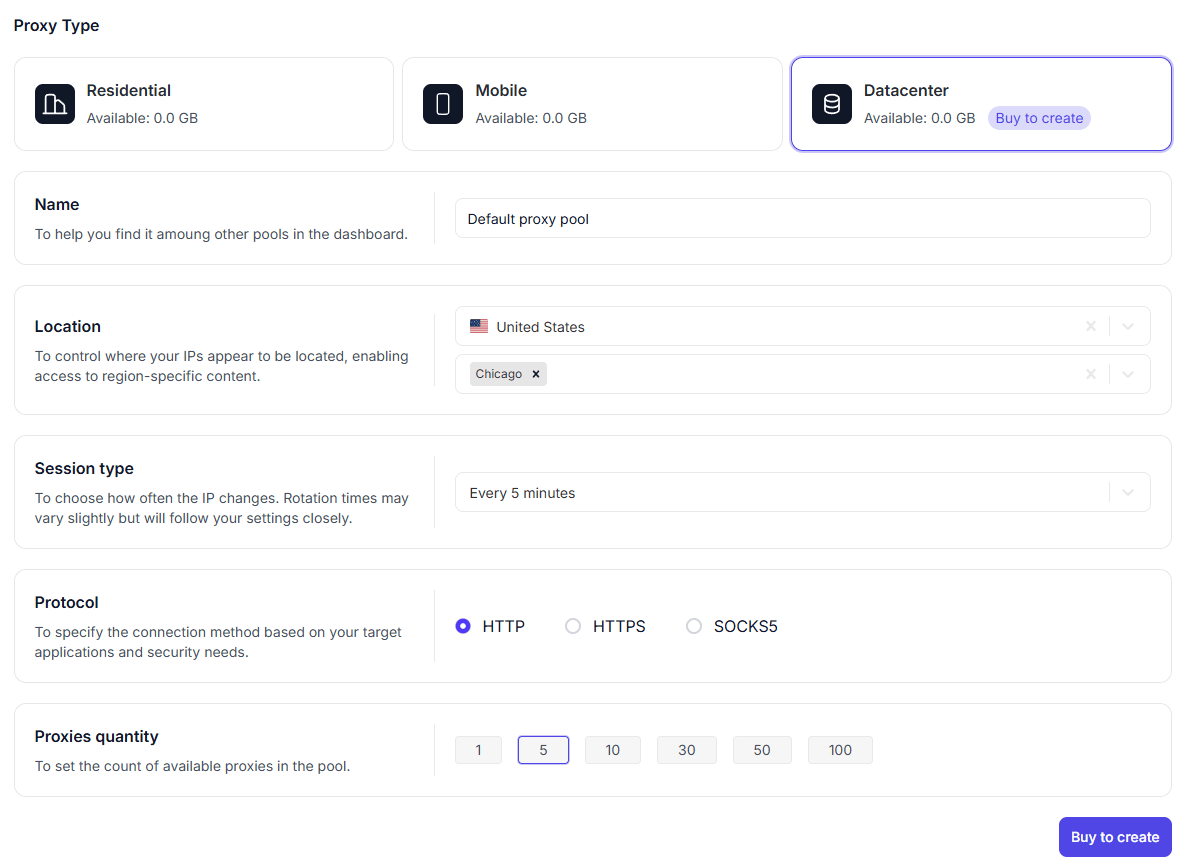Set proxies quantity to 5
This screenshot has width=1185, height=868.
[x=543, y=750]
